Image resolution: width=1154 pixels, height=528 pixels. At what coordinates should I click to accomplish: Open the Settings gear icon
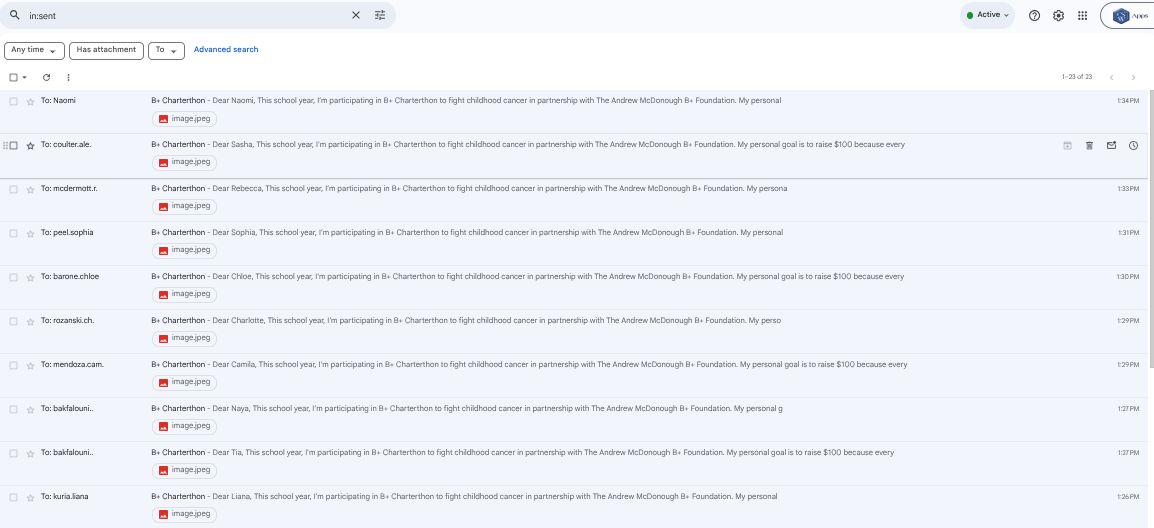[x=1058, y=15]
